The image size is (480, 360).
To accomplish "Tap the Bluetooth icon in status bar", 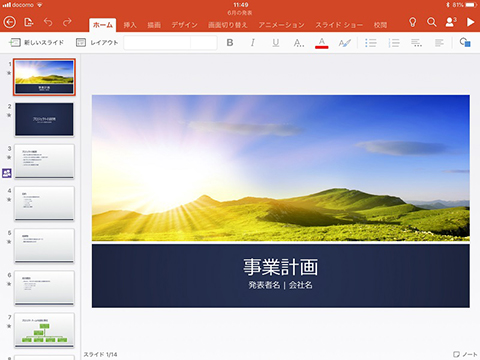I will pyautogui.click(x=448, y=5).
